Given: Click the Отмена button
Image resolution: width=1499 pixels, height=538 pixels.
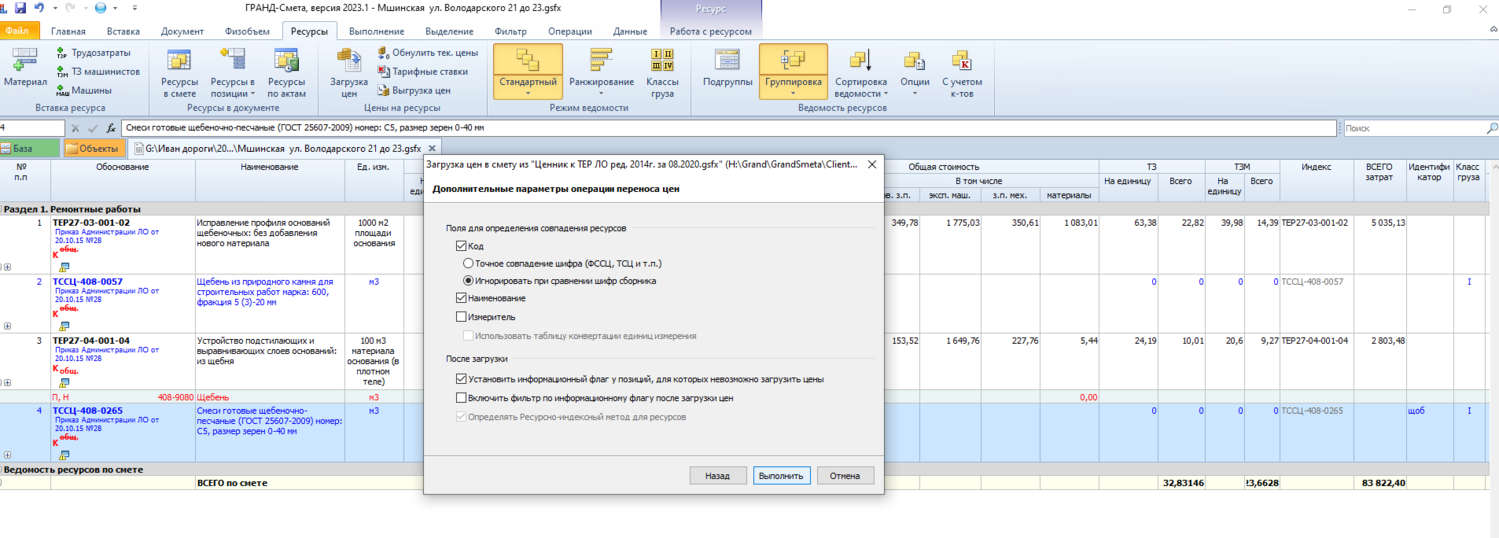Looking at the screenshot, I should pos(845,476).
